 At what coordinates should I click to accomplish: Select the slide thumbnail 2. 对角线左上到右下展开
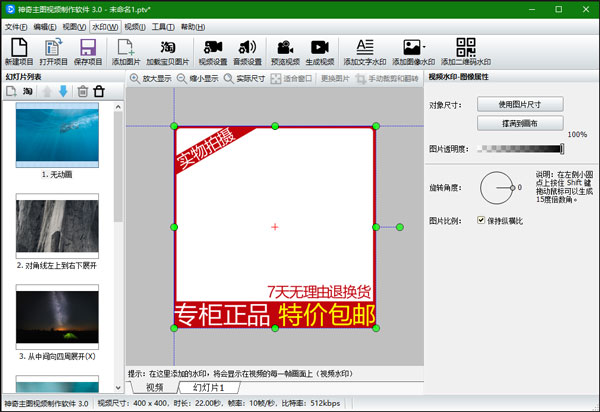[x=57, y=226]
